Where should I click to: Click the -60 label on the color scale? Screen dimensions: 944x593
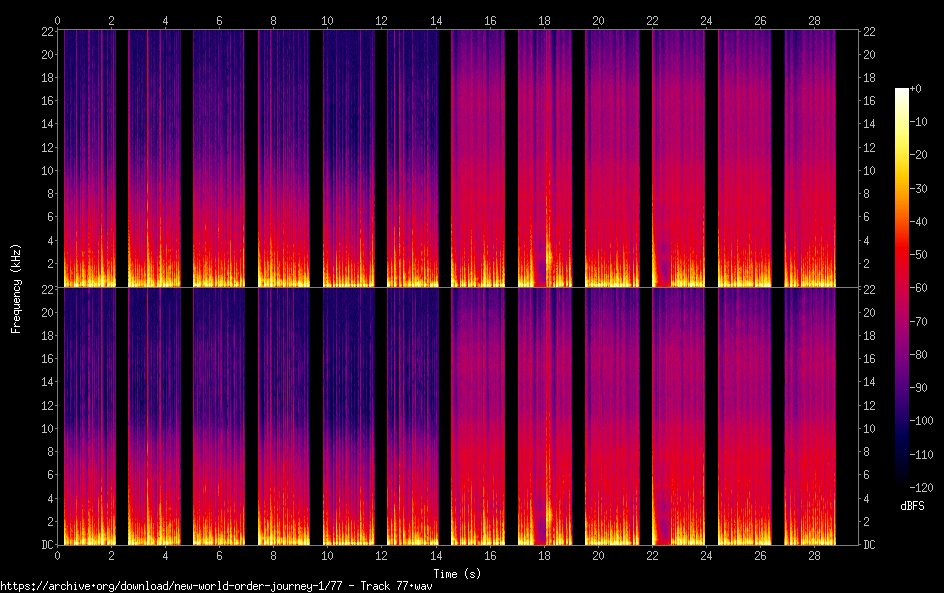[x=923, y=289]
